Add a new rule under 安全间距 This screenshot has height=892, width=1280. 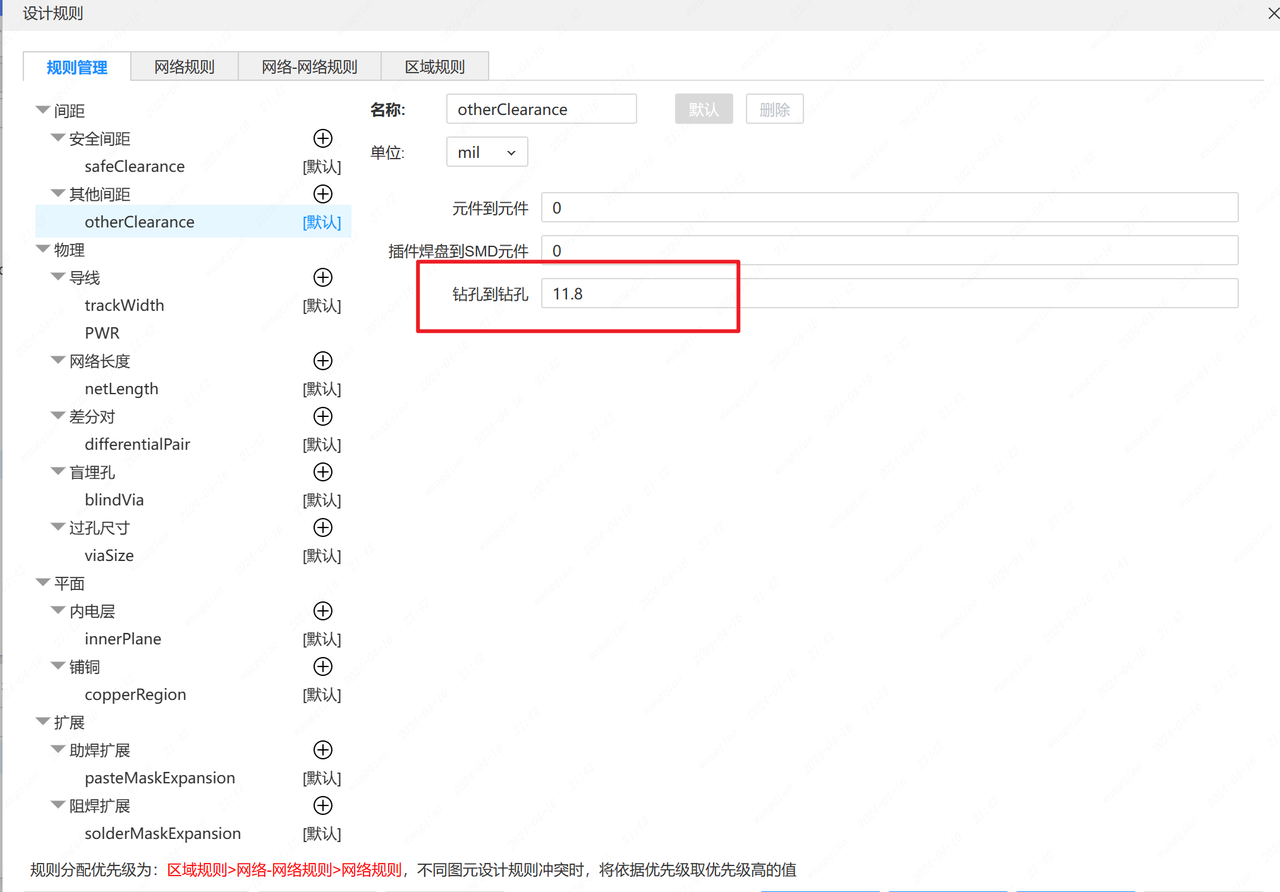323,138
